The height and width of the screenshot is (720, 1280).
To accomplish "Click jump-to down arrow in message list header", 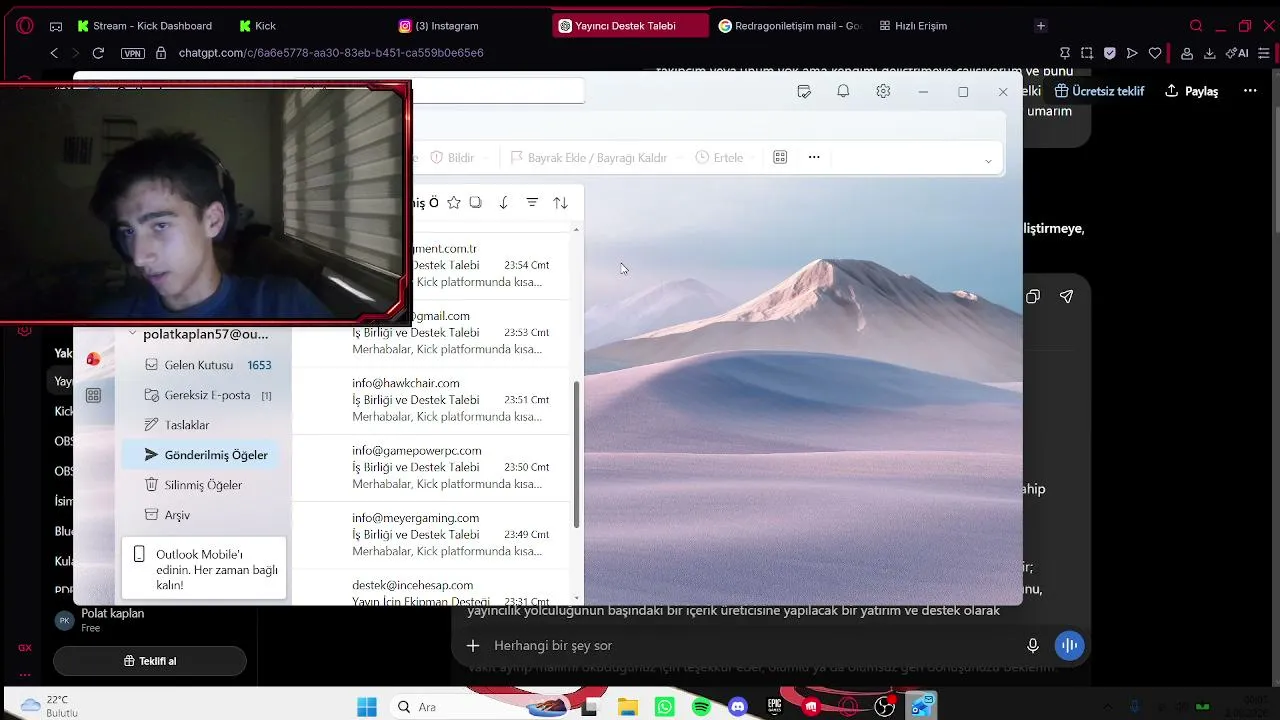I will pyautogui.click(x=504, y=203).
